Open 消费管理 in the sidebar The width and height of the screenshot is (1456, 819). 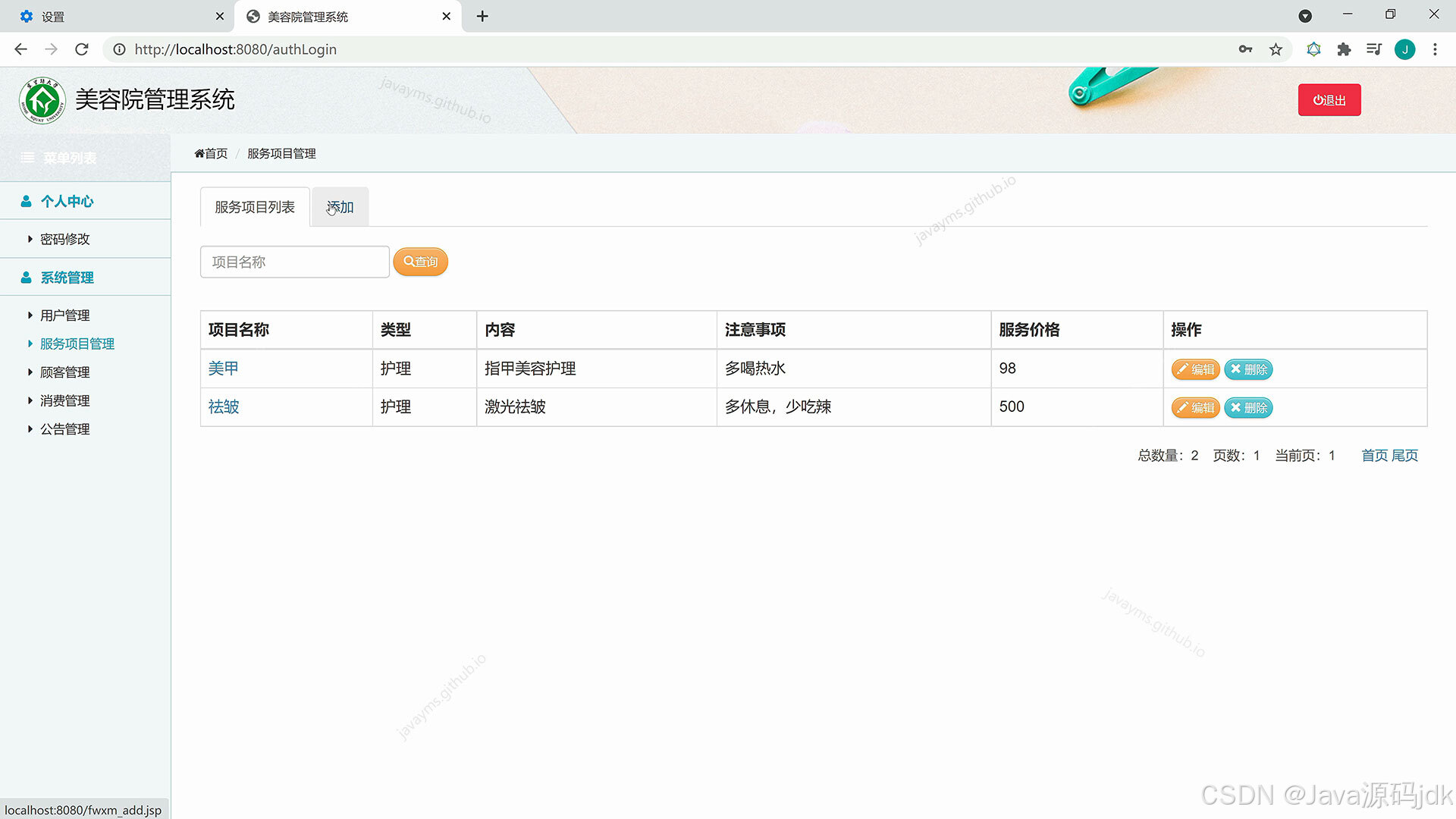click(x=64, y=400)
